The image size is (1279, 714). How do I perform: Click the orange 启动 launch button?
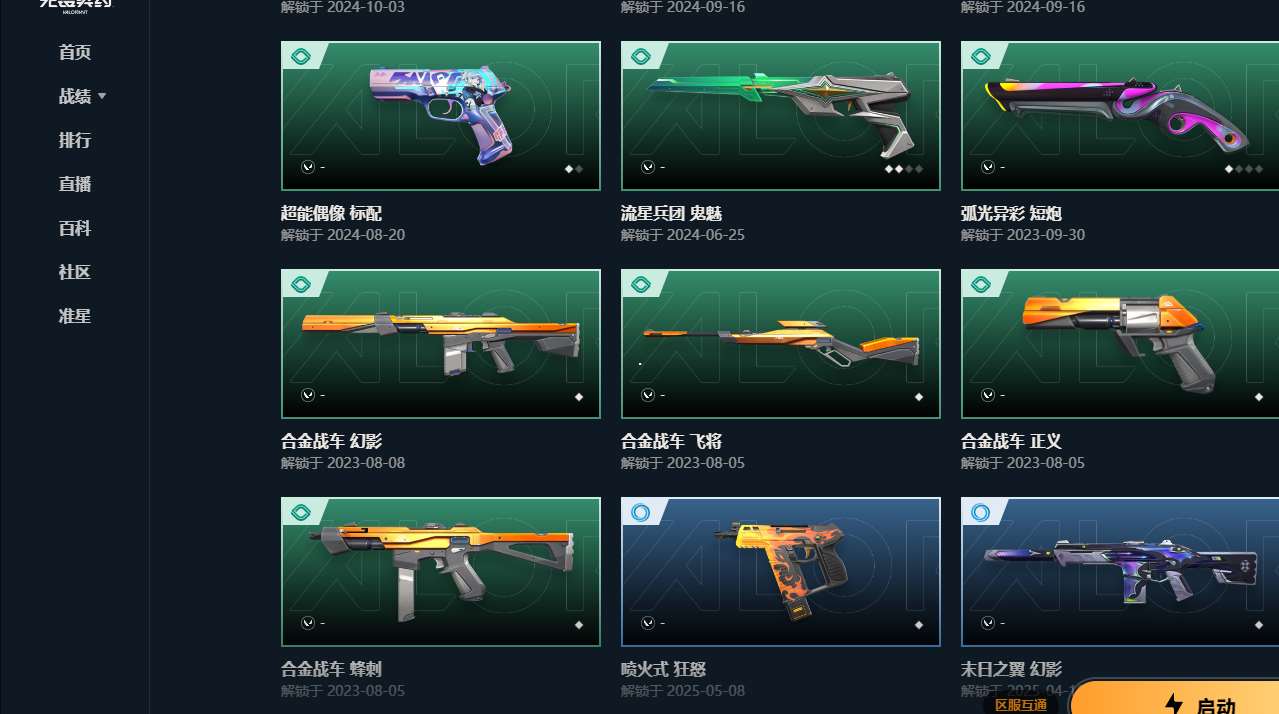1176,698
